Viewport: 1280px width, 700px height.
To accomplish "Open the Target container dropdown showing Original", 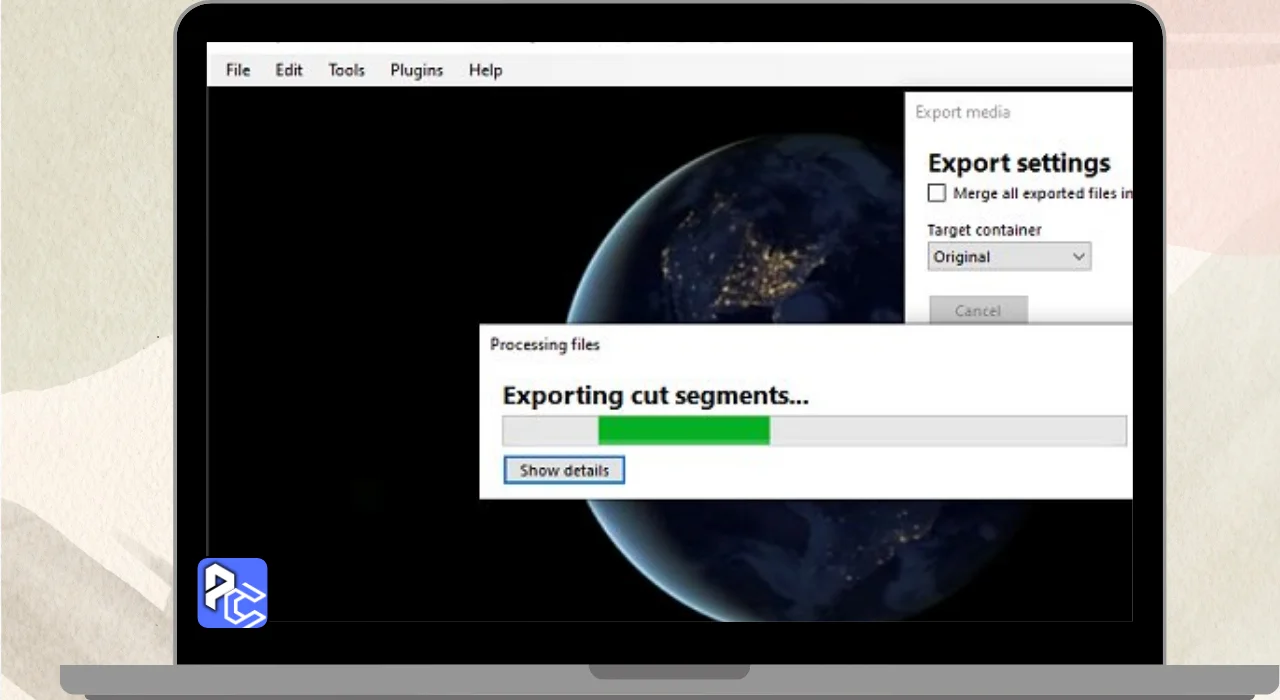I will point(1008,257).
